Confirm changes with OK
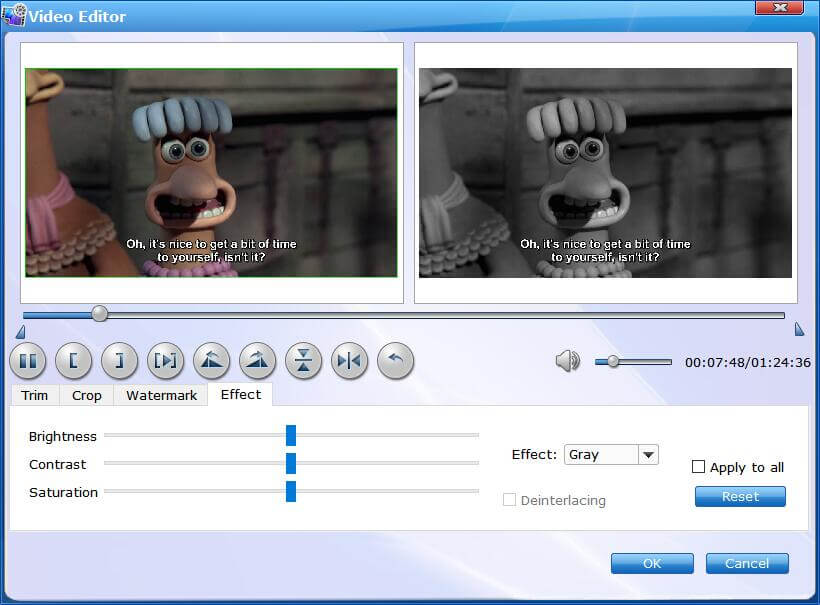Viewport: 820px width, 605px height. pos(651,563)
